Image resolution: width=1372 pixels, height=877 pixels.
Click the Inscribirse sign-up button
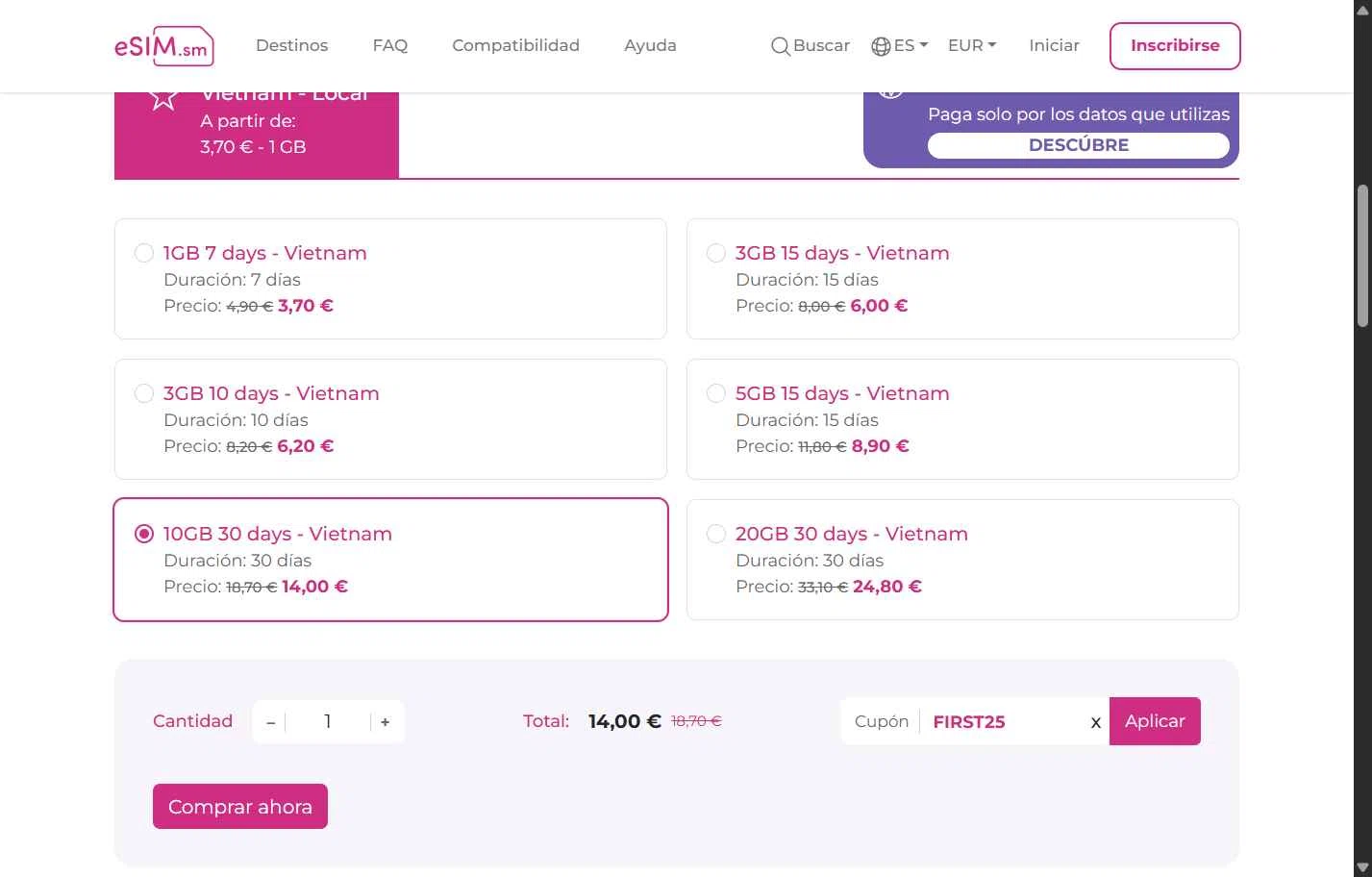[1175, 46]
